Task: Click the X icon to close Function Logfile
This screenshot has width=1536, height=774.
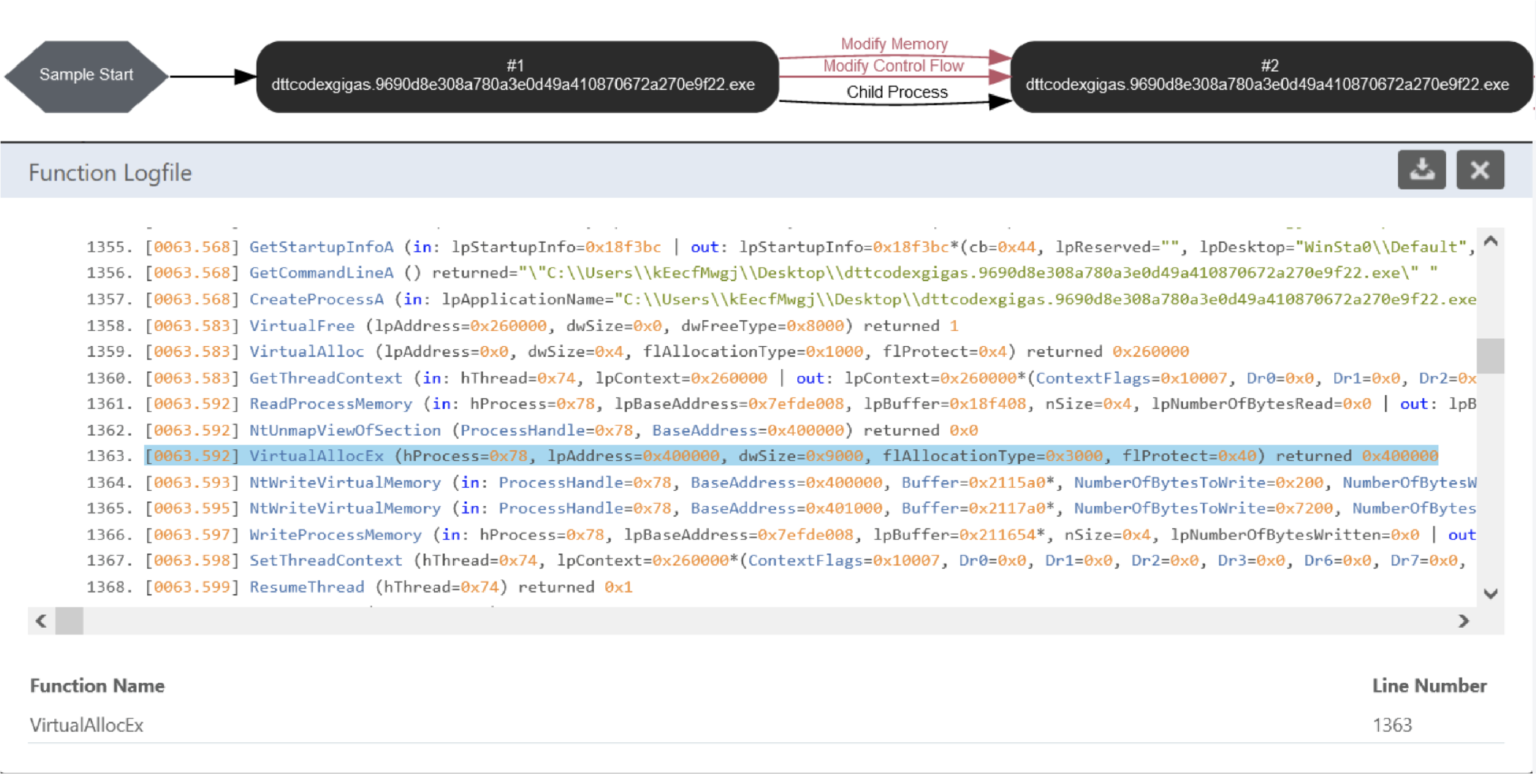Action: [1480, 169]
